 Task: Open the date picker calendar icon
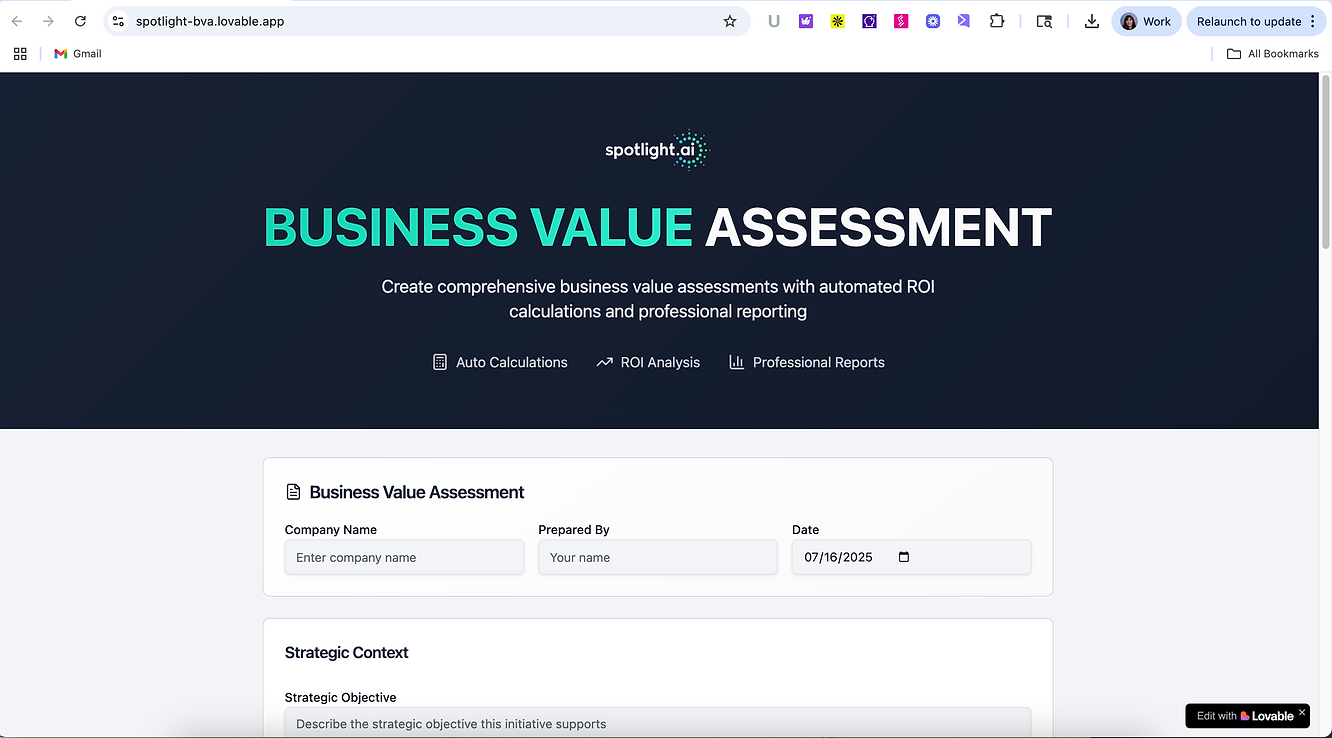tap(904, 557)
